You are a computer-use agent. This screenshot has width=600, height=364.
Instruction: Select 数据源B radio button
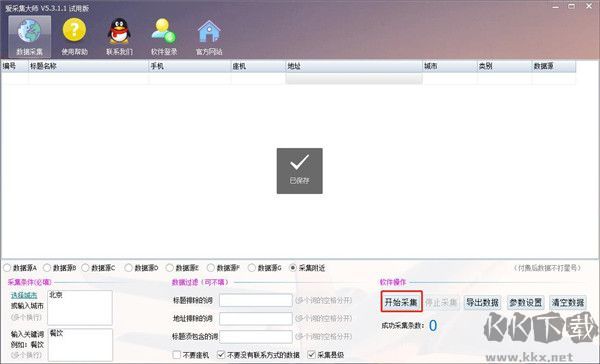pos(47,268)
